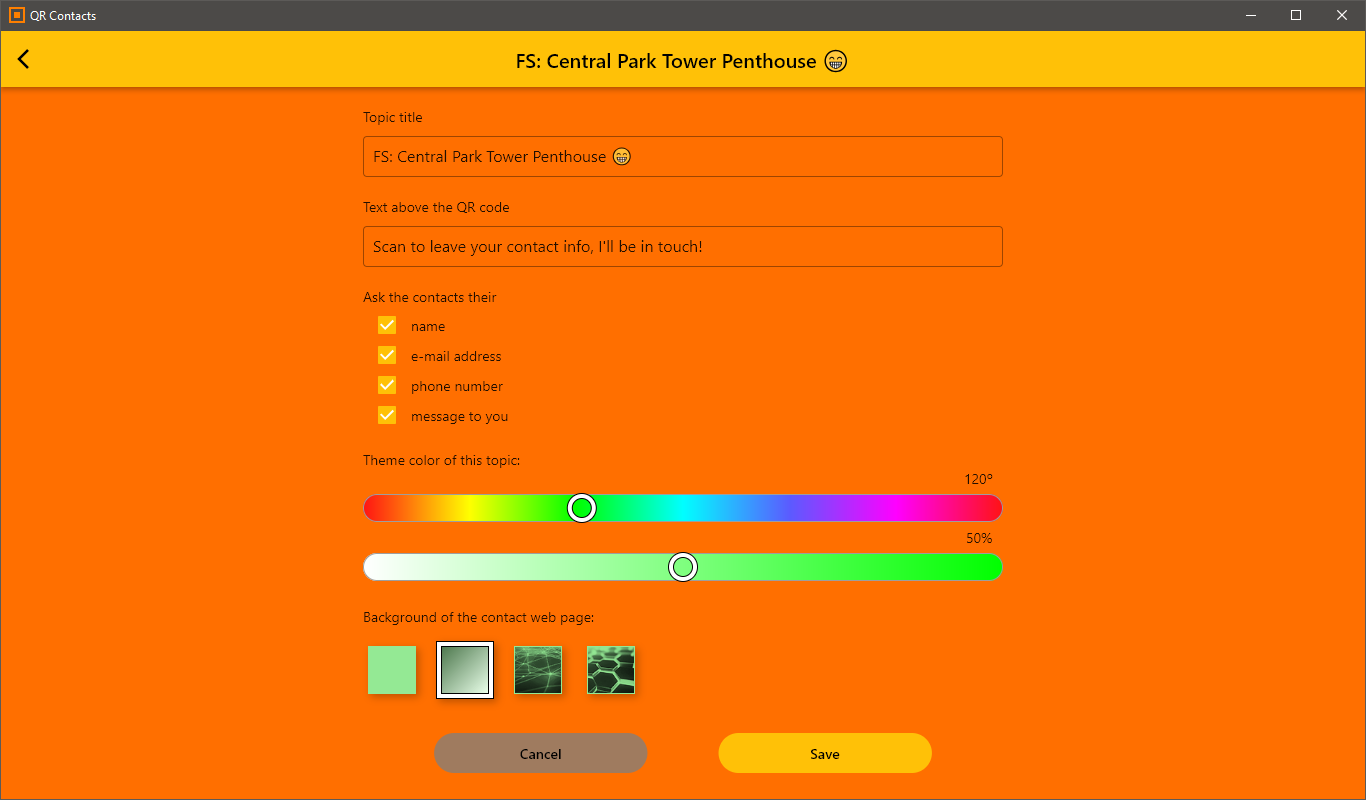Click the hue slider handle at 120°
This screenshot has height=800, width=1366.
[582, 508]
